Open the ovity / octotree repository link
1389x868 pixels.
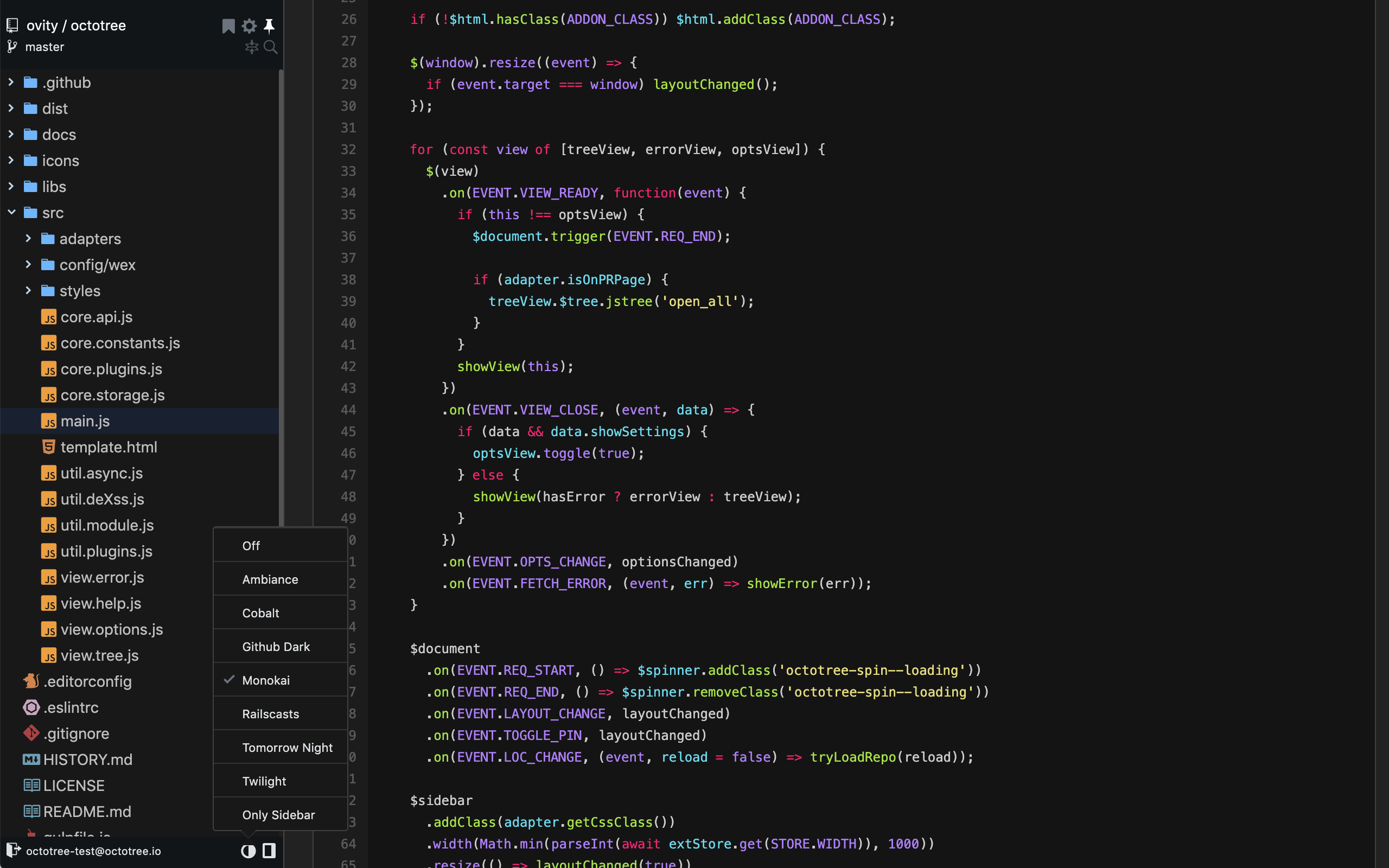76,26
